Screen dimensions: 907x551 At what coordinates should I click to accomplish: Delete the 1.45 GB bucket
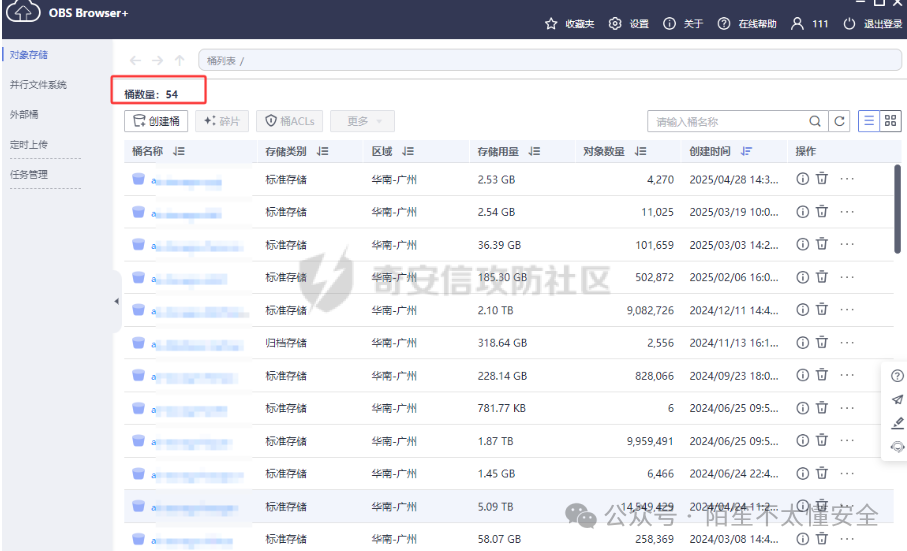point(822,473)
